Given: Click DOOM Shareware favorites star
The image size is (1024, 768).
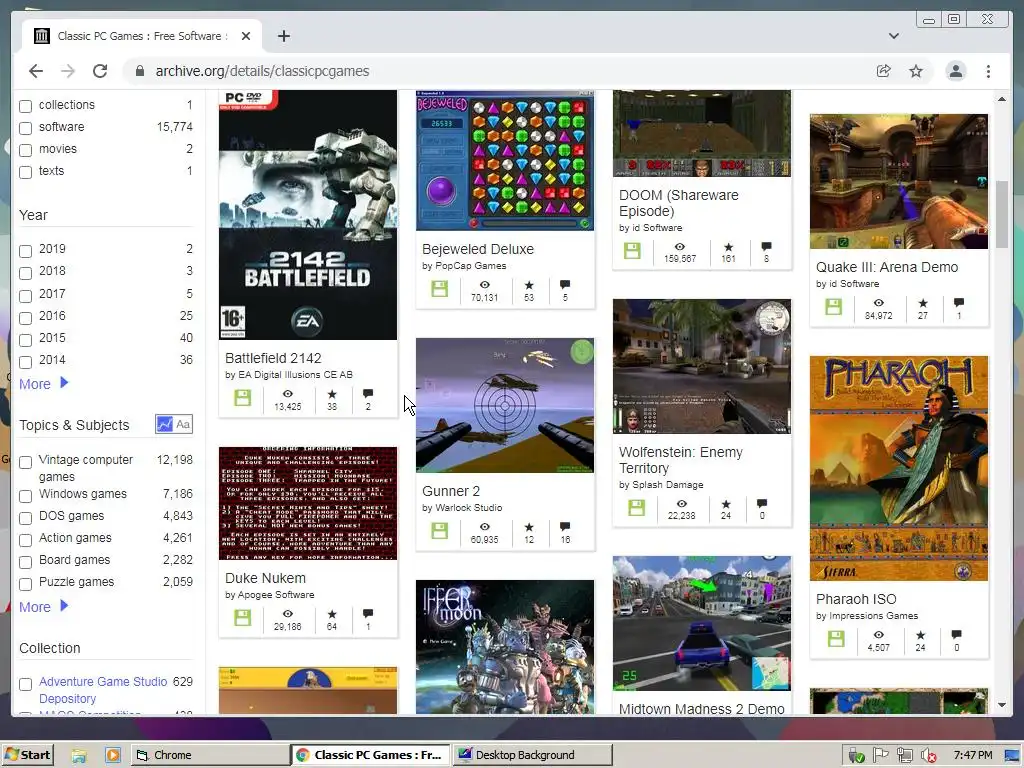Looking at the screenshot, I should 728,247.
